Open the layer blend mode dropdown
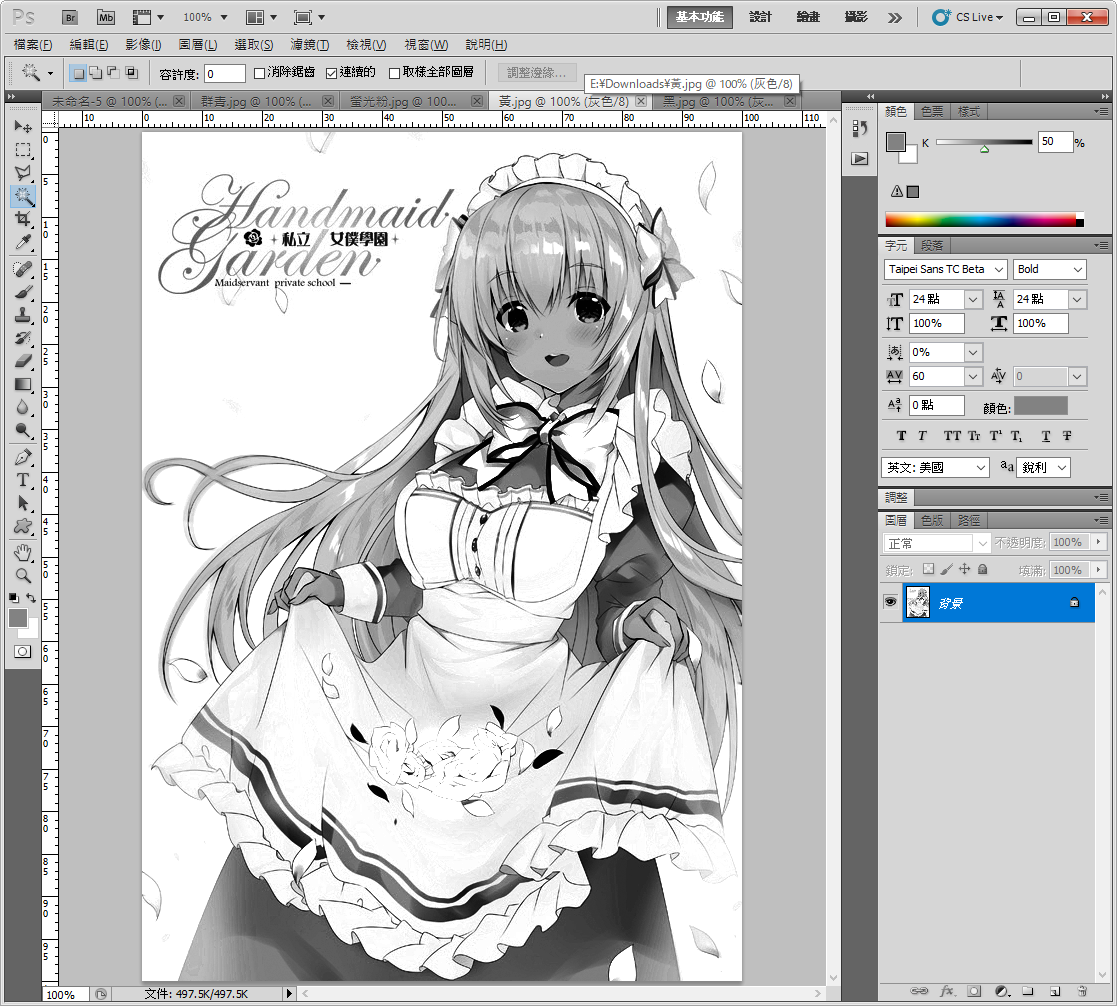This screenshot has height=1006, width=1117. (937, 544)
